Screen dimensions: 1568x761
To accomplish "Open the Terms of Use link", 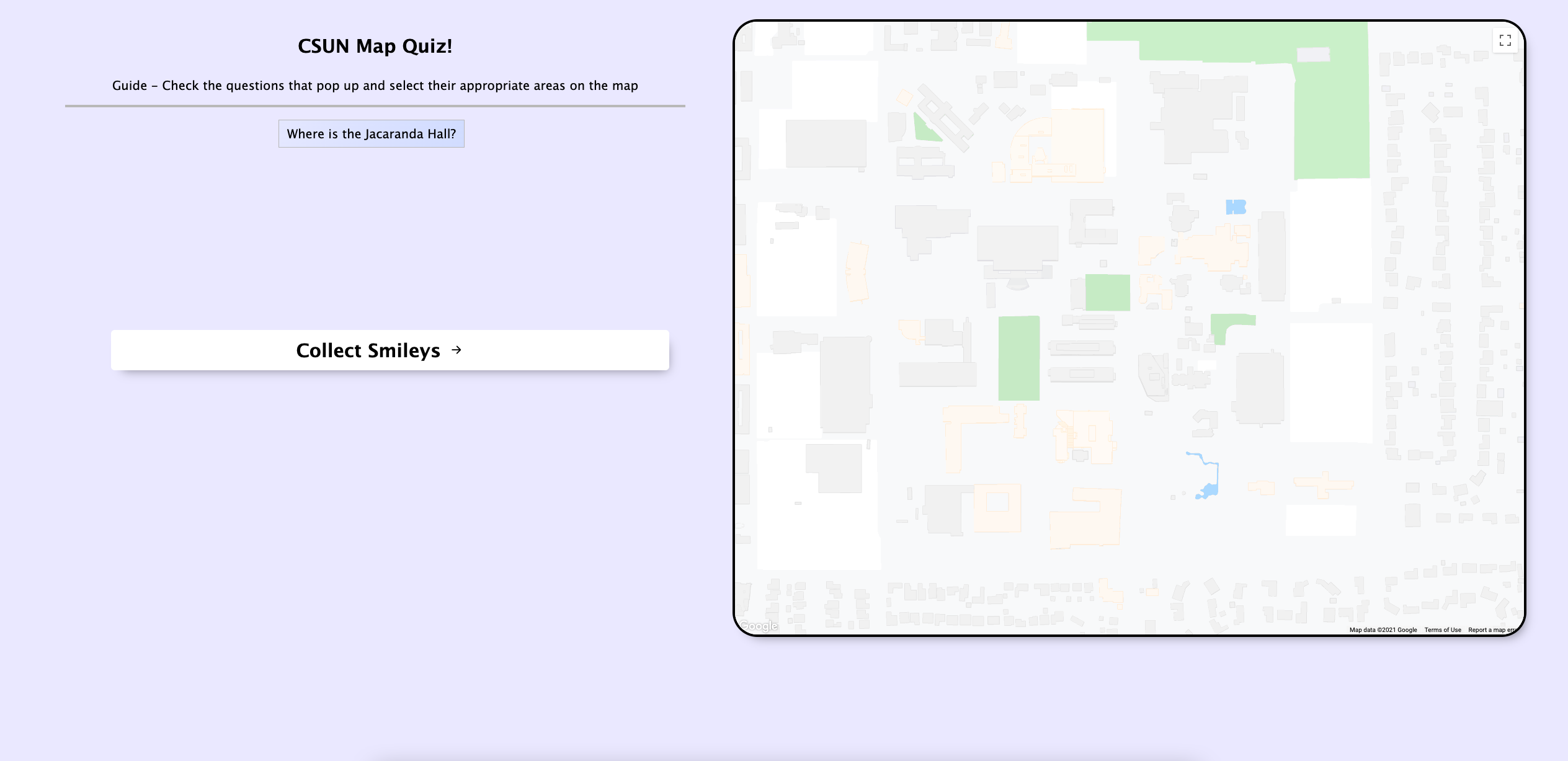I will click(x=1442, y=630).
